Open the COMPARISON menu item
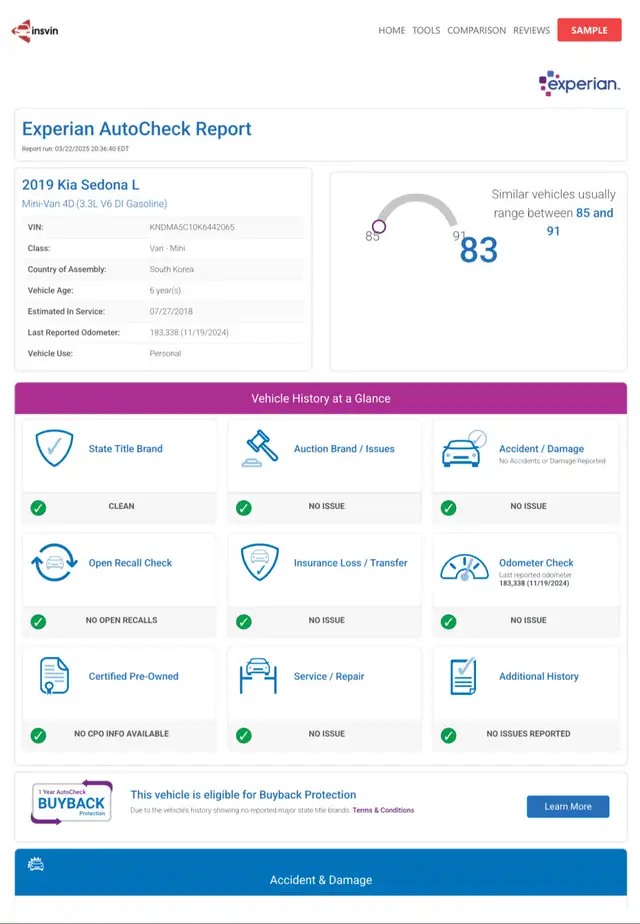 tap(476, 30)
